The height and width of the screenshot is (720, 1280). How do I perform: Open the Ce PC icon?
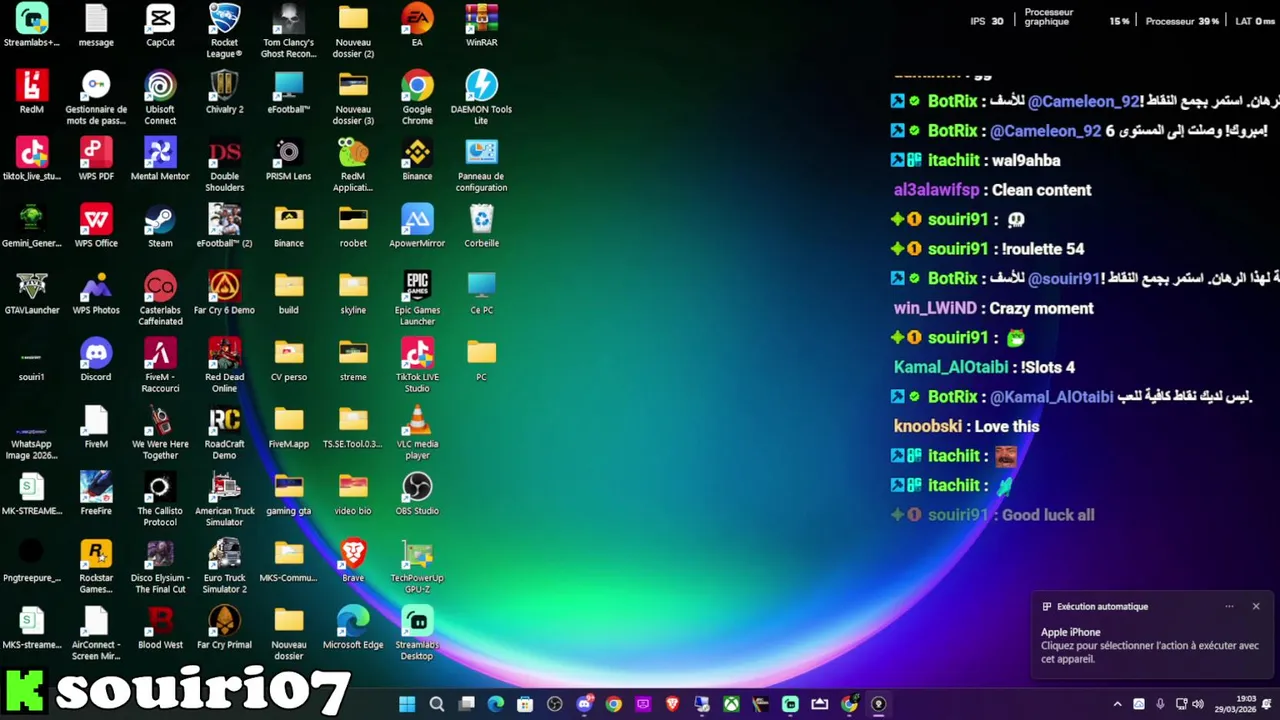click(481, 293)
